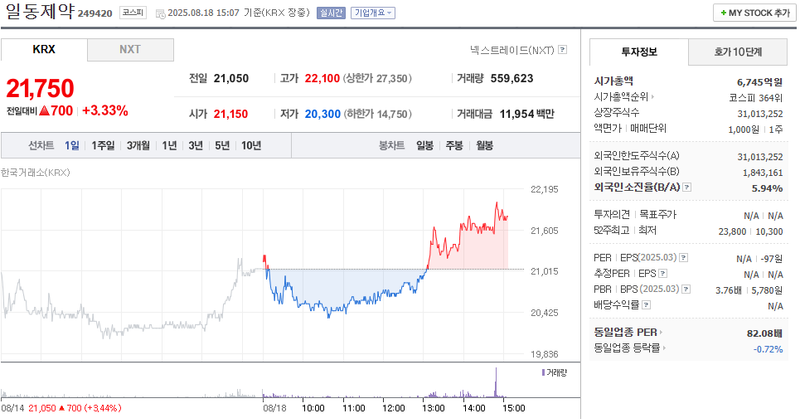Add stock with MY STOCK 추가 button
This screenshot has width=800, height=419.
click(755, 13)
